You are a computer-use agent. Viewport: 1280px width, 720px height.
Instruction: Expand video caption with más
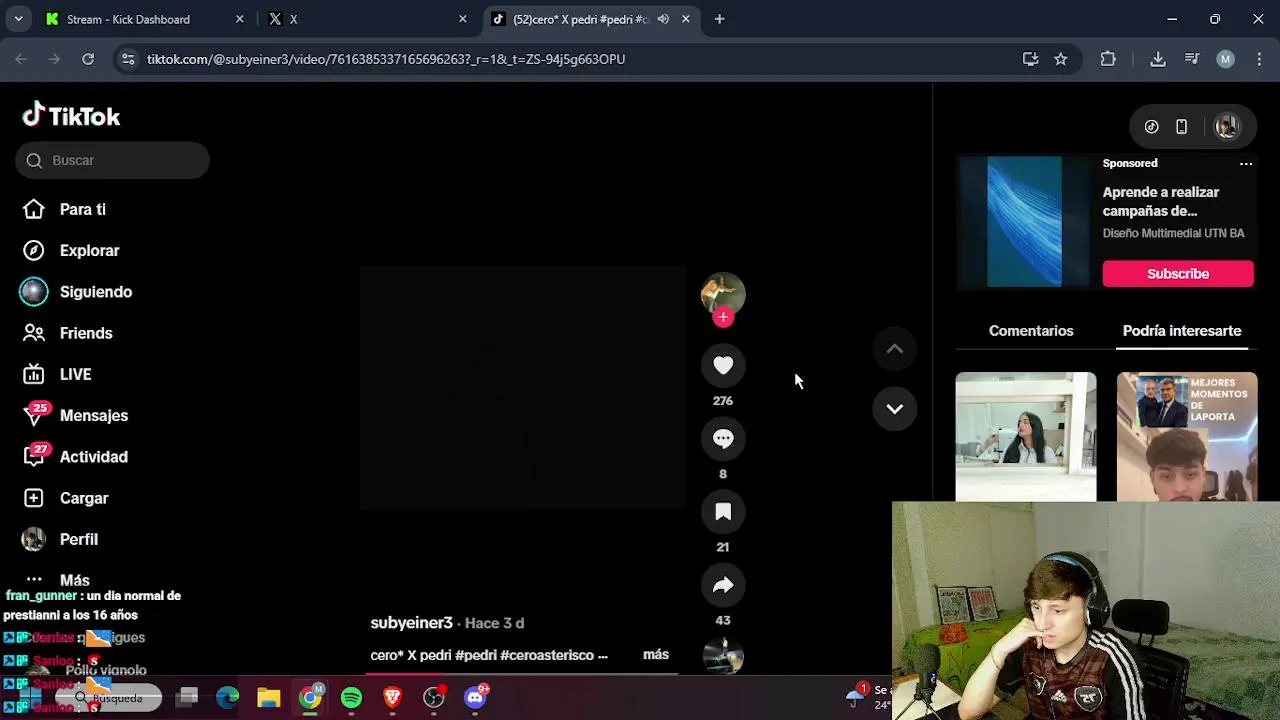(x=656, y=654)
